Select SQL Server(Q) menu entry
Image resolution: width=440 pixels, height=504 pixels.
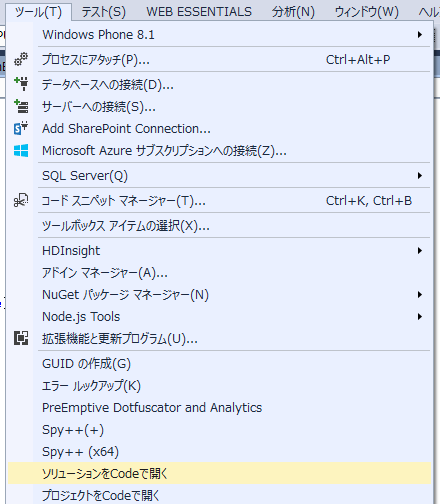219,176
